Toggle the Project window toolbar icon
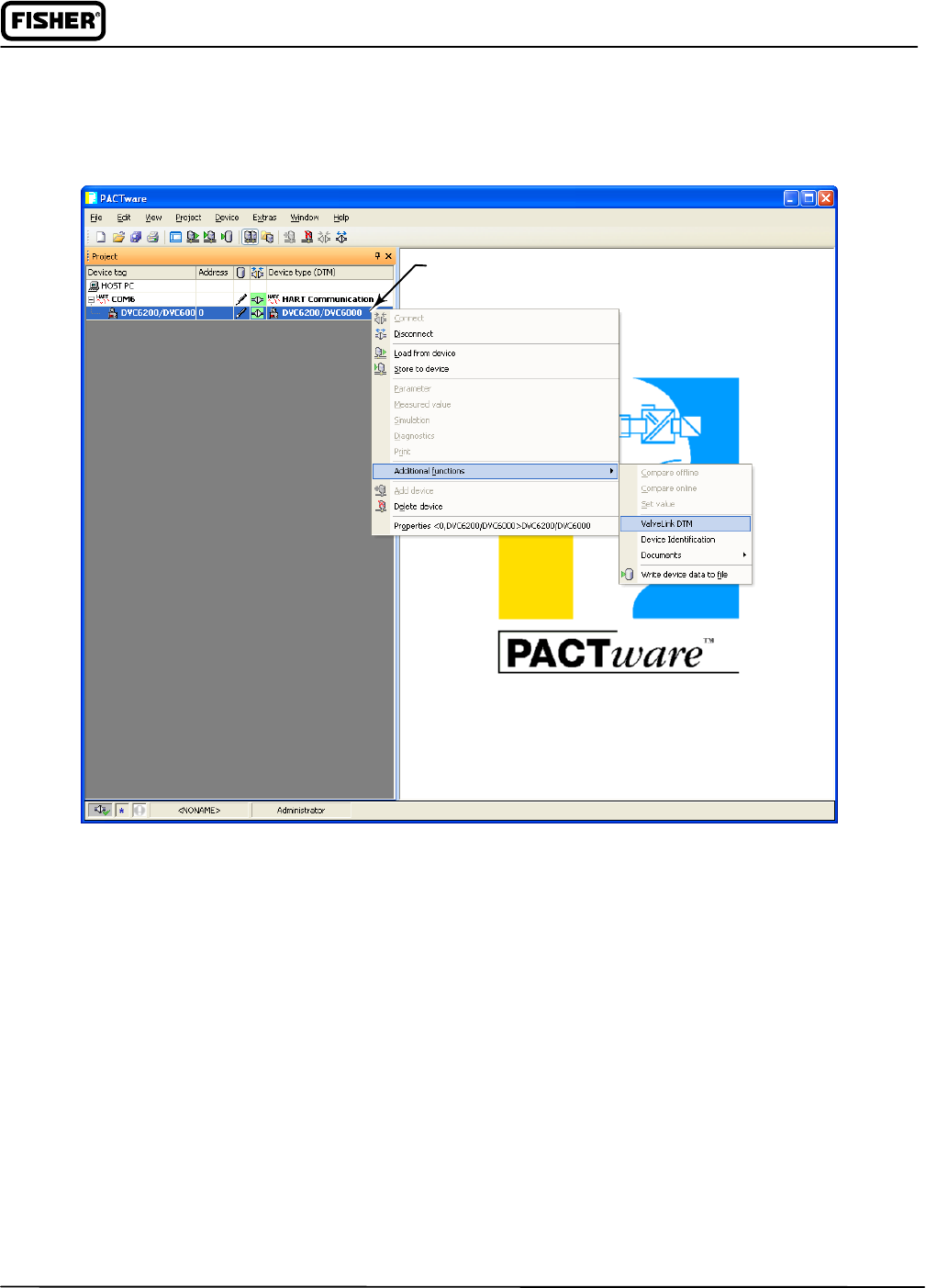 [x=175, y=237]
